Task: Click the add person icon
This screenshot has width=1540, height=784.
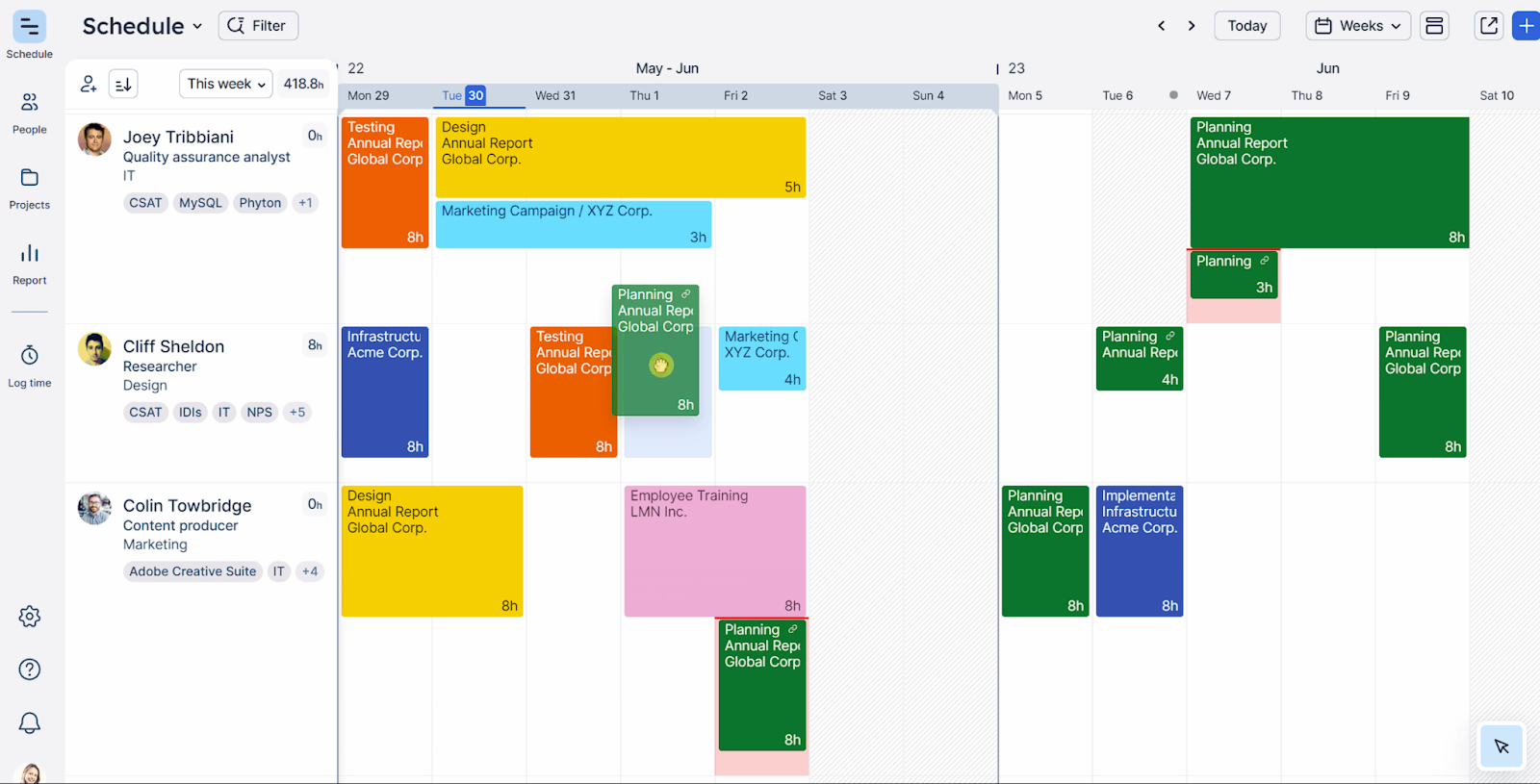Action: pos(89,85)
